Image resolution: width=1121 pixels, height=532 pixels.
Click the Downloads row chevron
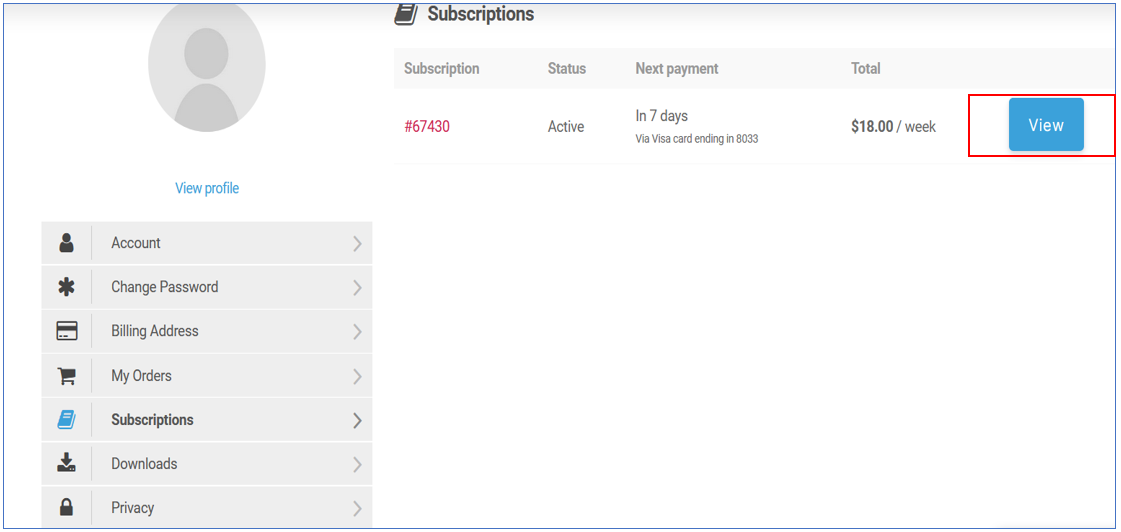click(x=357, y=464)
